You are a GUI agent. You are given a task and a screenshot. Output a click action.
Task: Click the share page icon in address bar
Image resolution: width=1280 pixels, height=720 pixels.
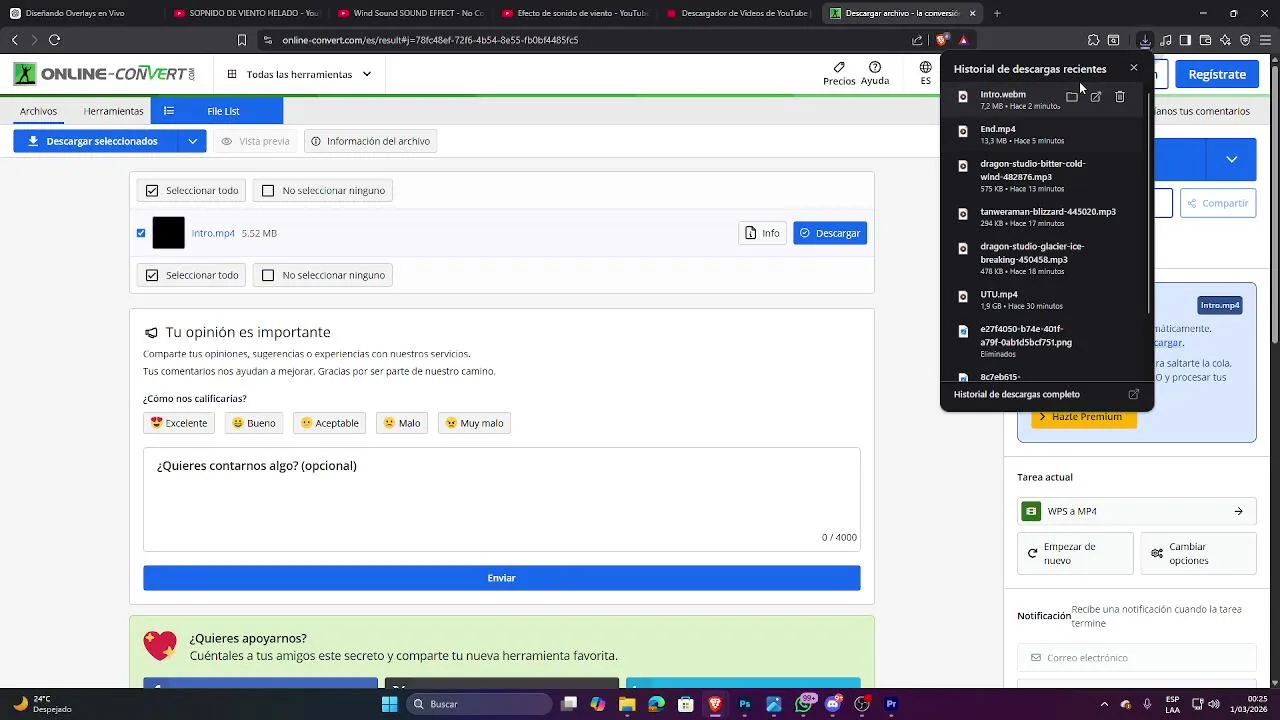pyautogui.click(x=917, y=40)
